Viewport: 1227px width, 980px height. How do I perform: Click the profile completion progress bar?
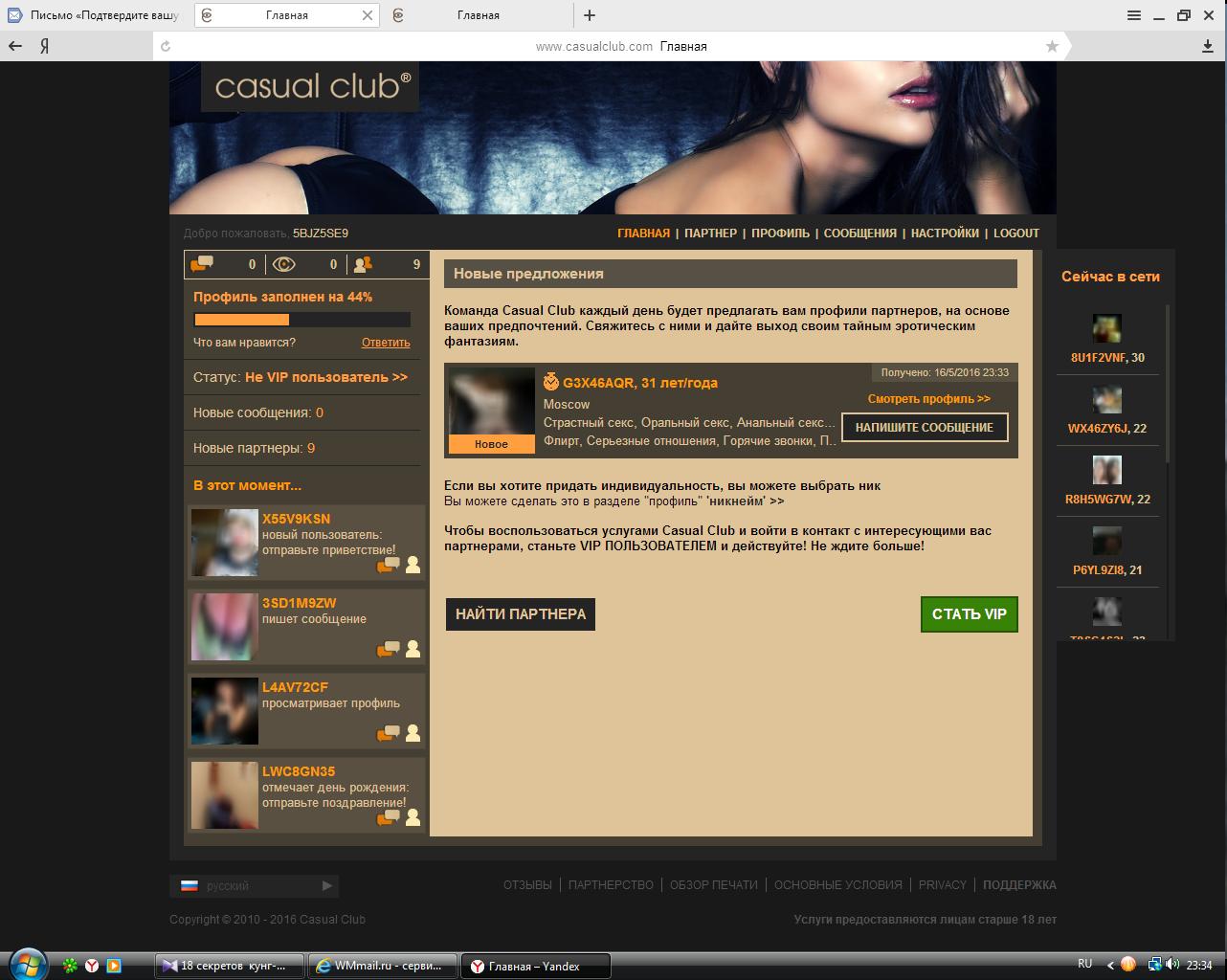(301, 320)
